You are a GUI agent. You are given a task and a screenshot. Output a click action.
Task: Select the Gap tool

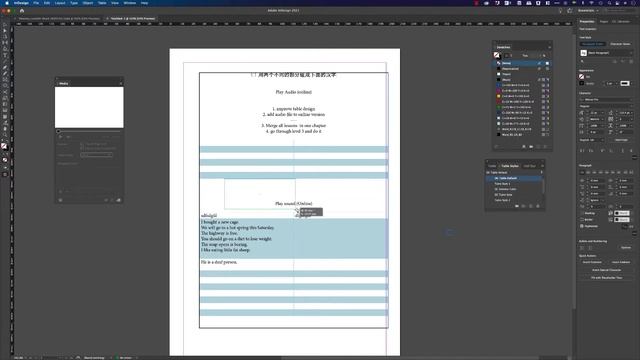(5, 43)
